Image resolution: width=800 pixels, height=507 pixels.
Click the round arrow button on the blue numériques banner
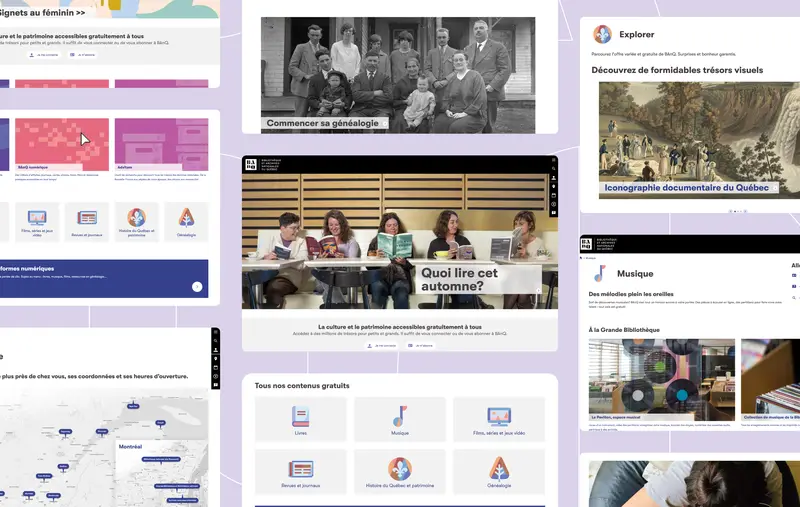197,287
